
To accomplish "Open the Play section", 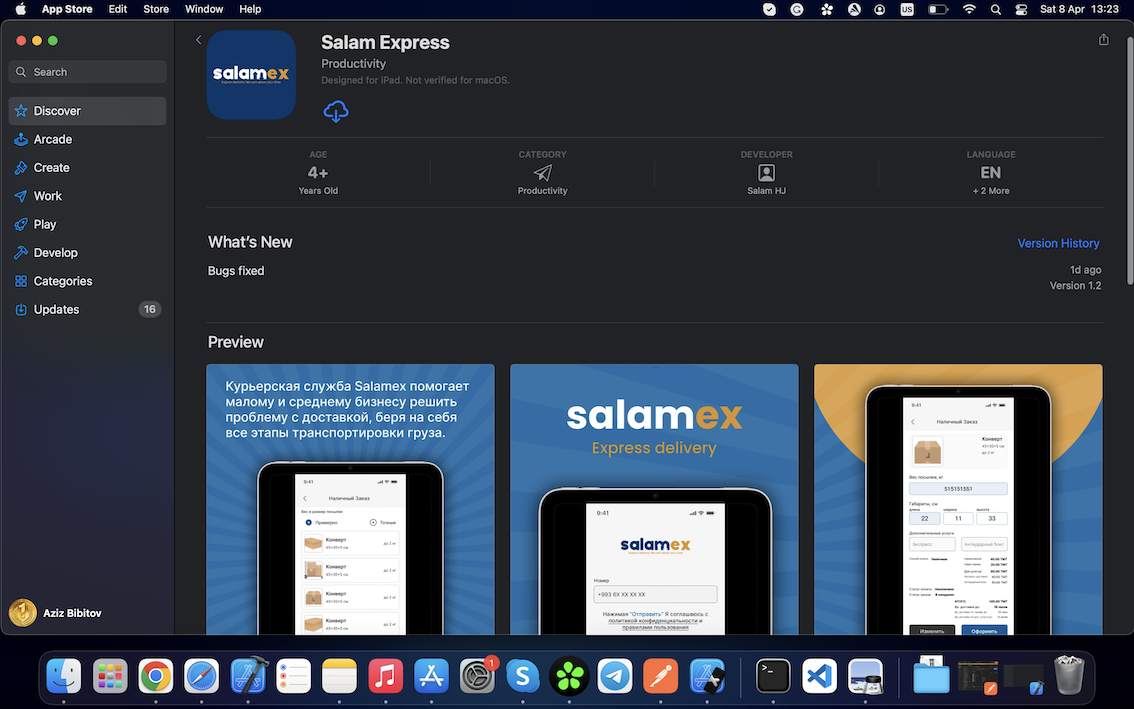I will 88,224.
